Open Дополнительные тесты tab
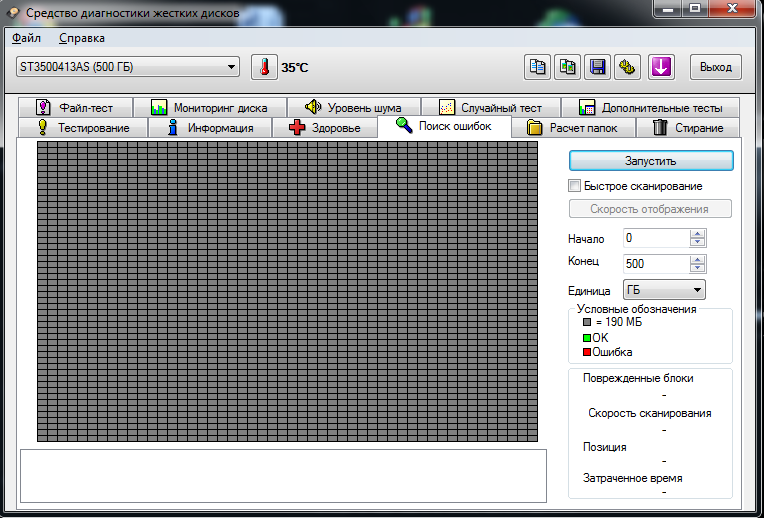The image size is (764, 518). pyautogui.click(x=650, y=107)
